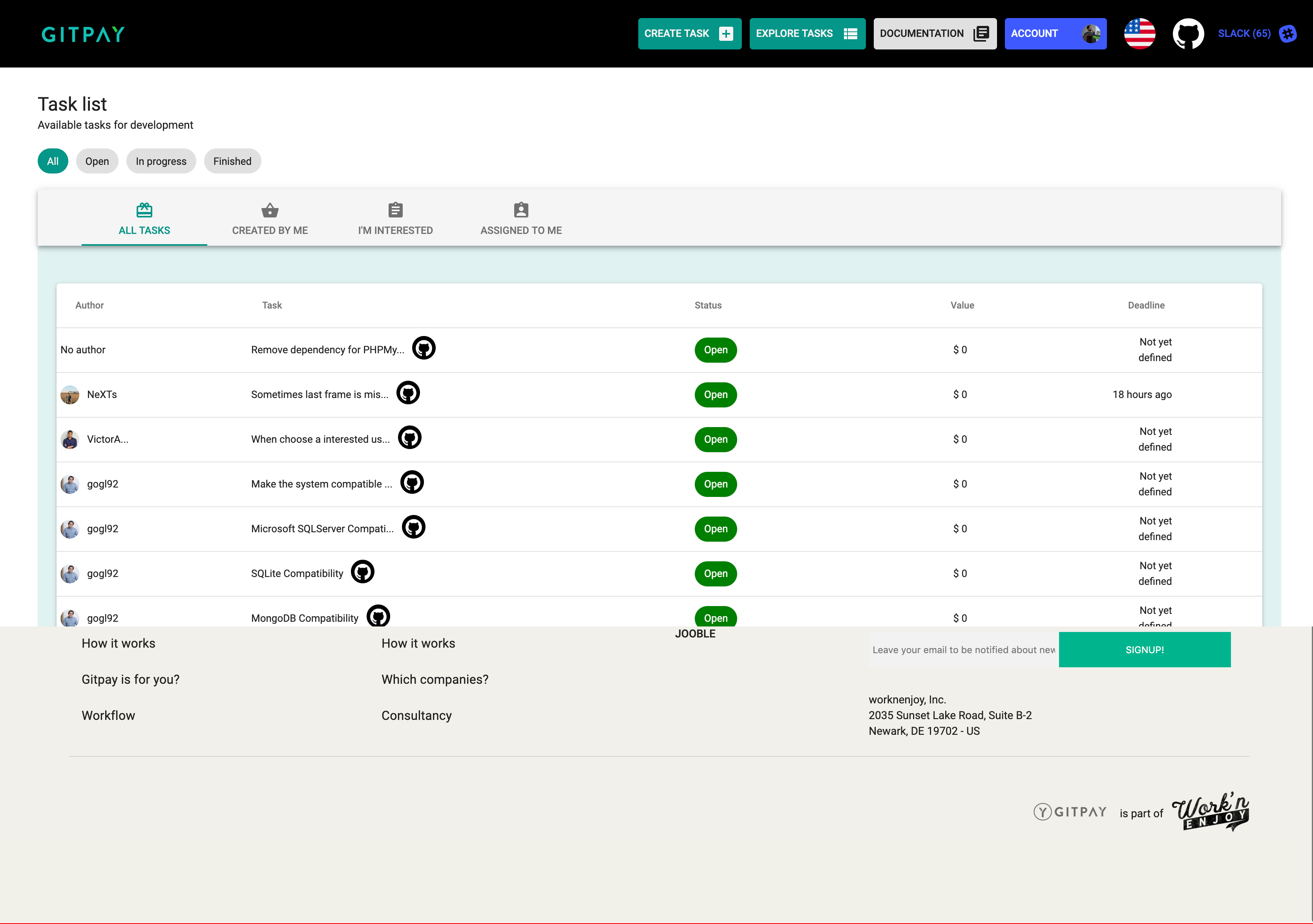Viewport: 1313px width, 924px height.
Task: Open task SQLite Compatibility
Action: click(297, 573)
